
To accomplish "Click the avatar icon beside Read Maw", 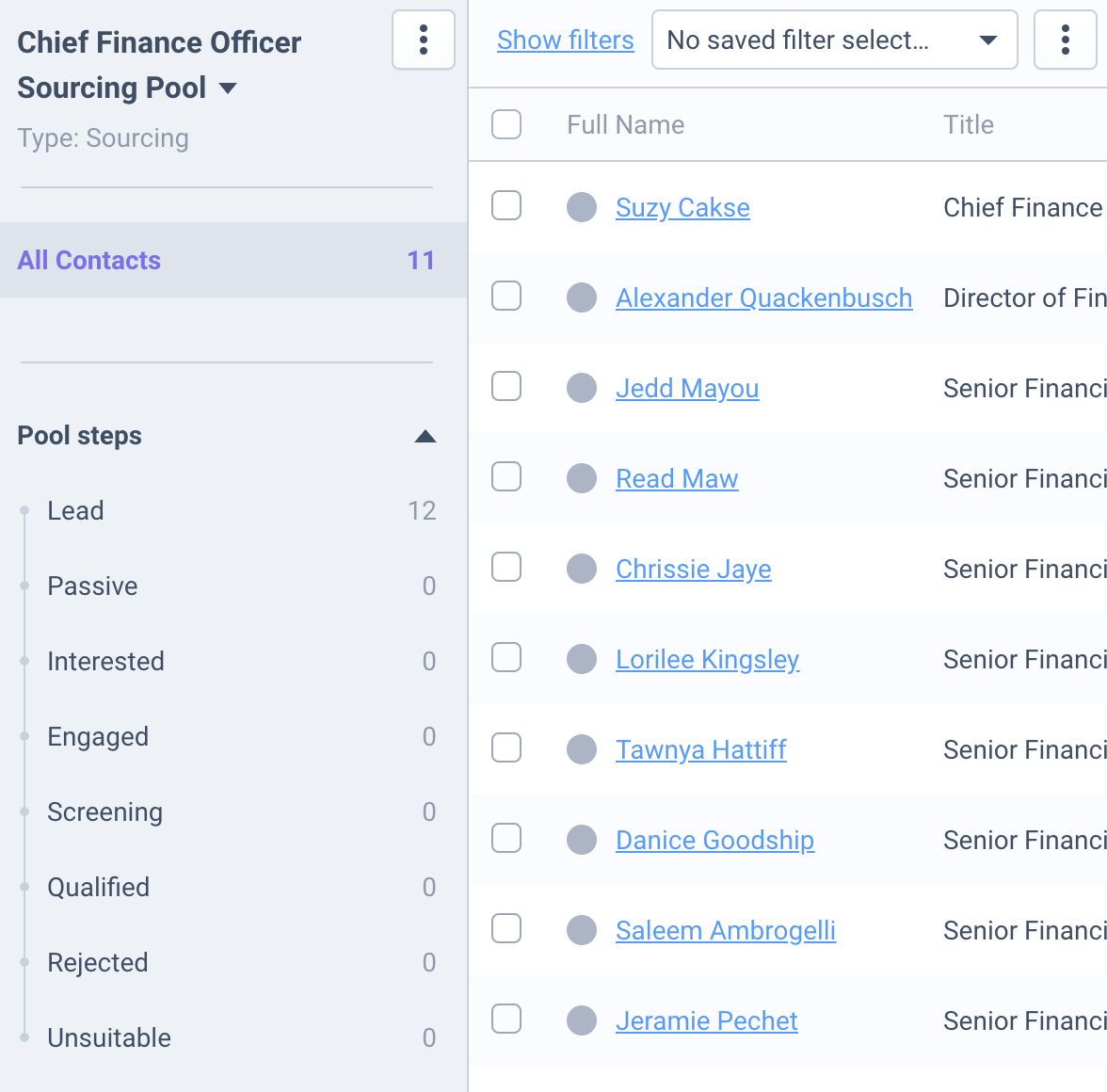I will pyautogui.click(x=582, y=478).
